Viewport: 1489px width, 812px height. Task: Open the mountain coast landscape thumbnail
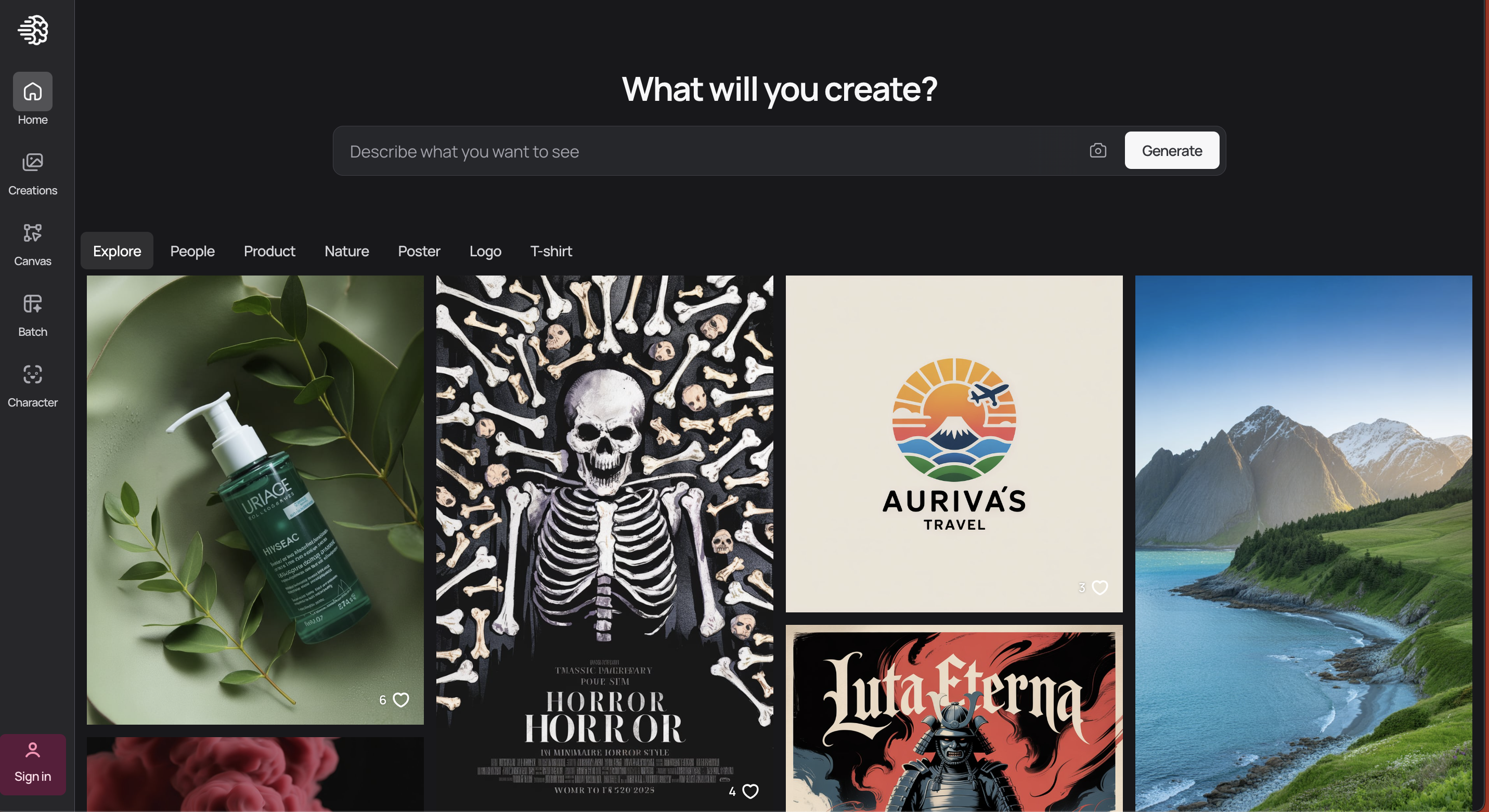(x=1303, y=543)
